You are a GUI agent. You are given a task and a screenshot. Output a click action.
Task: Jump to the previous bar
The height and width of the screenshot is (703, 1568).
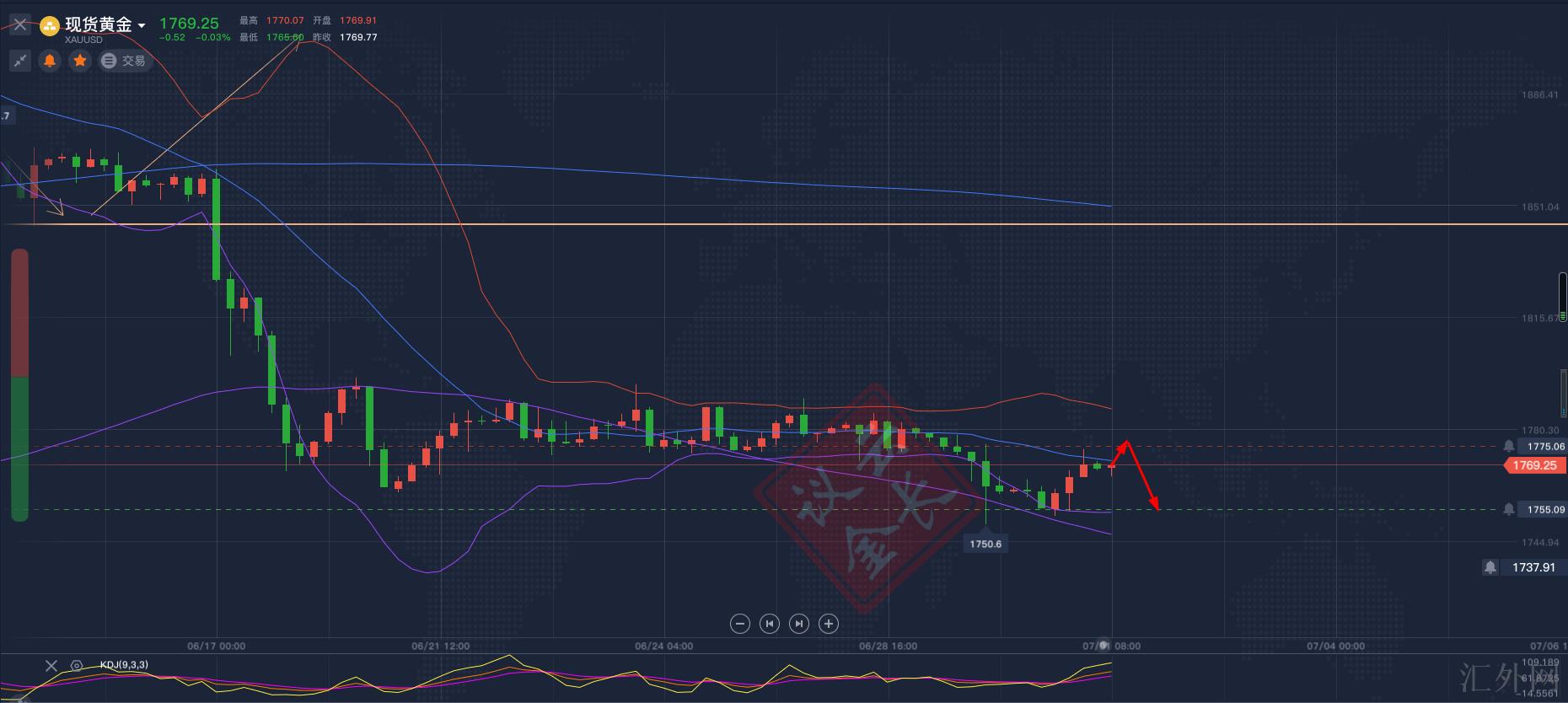pos(770,624)
